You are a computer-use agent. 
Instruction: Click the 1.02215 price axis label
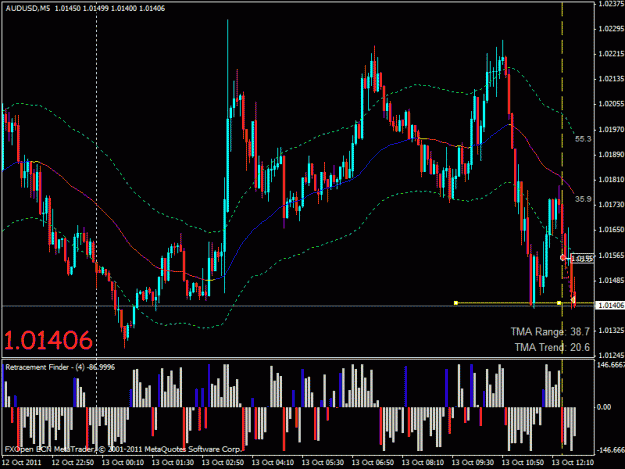point(611,54)
